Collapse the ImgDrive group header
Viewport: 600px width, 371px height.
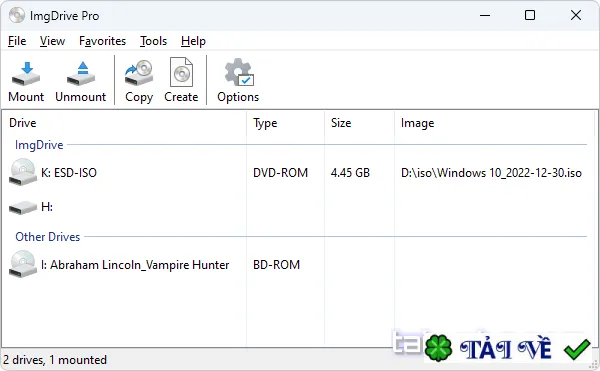pyautogui.click(x=39, y=145)
